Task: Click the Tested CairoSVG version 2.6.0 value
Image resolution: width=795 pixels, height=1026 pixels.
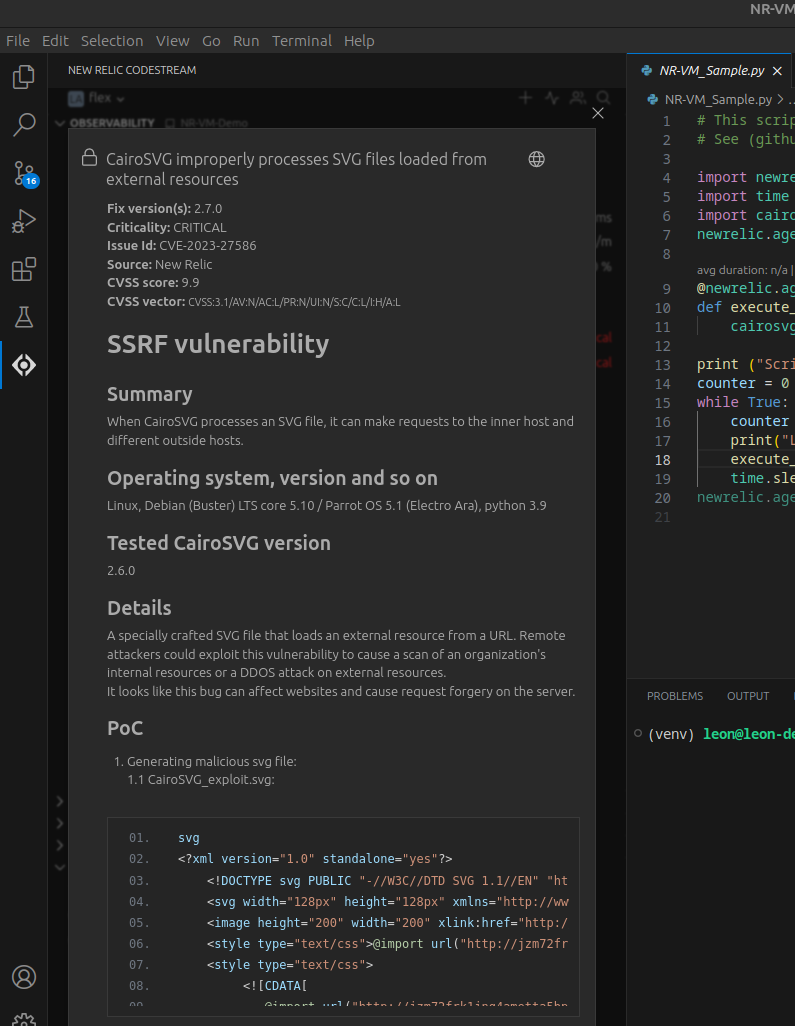Action: click(121, 571)
